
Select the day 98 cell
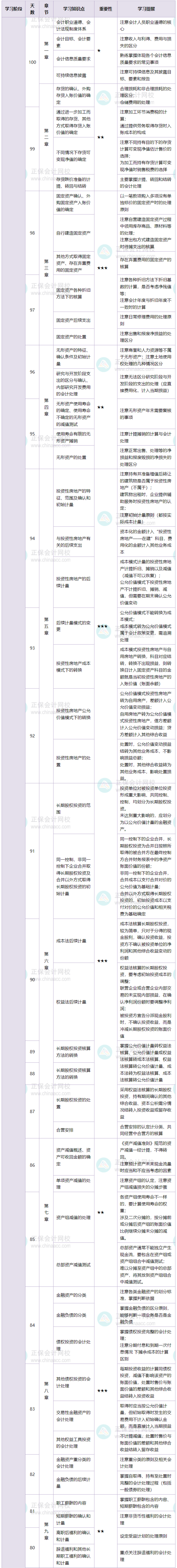32,232
